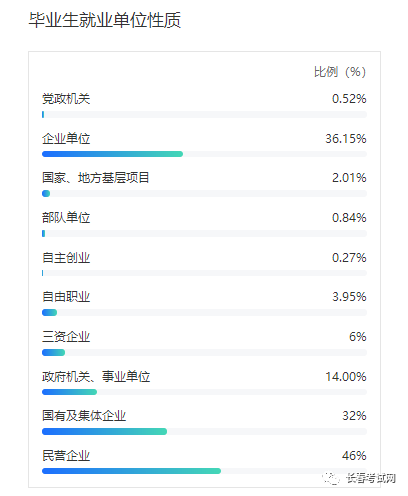
Task: Click the 民营企业 progress bar
Action: point(204,471)
